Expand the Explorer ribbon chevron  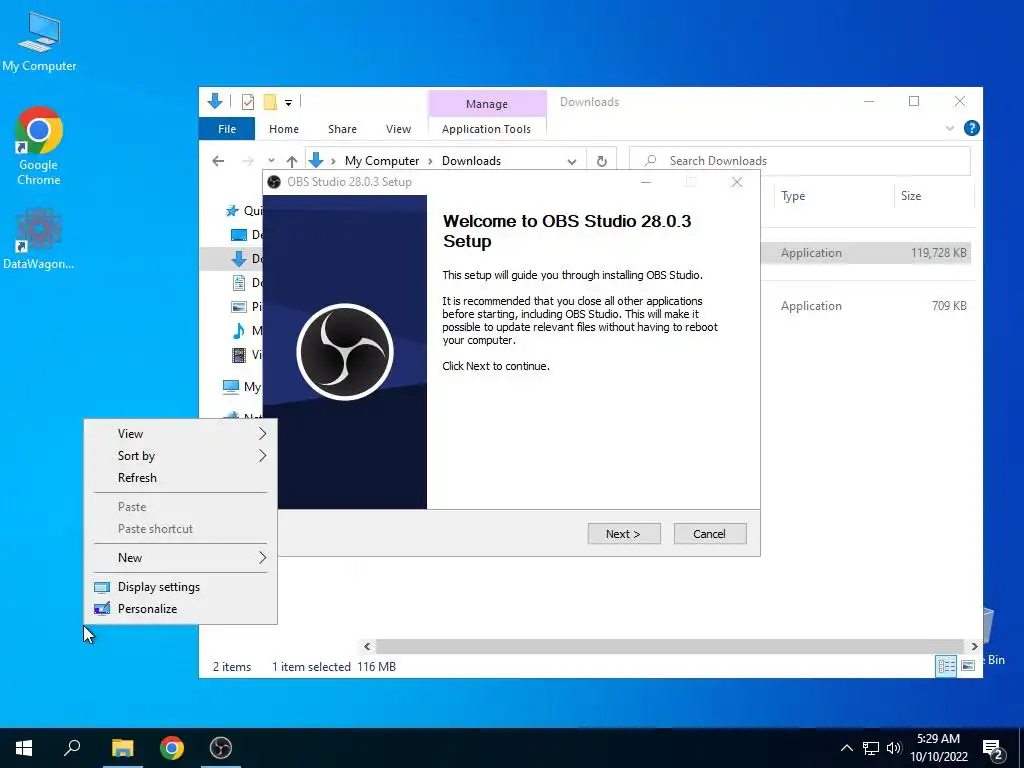[x=950, y=129]
